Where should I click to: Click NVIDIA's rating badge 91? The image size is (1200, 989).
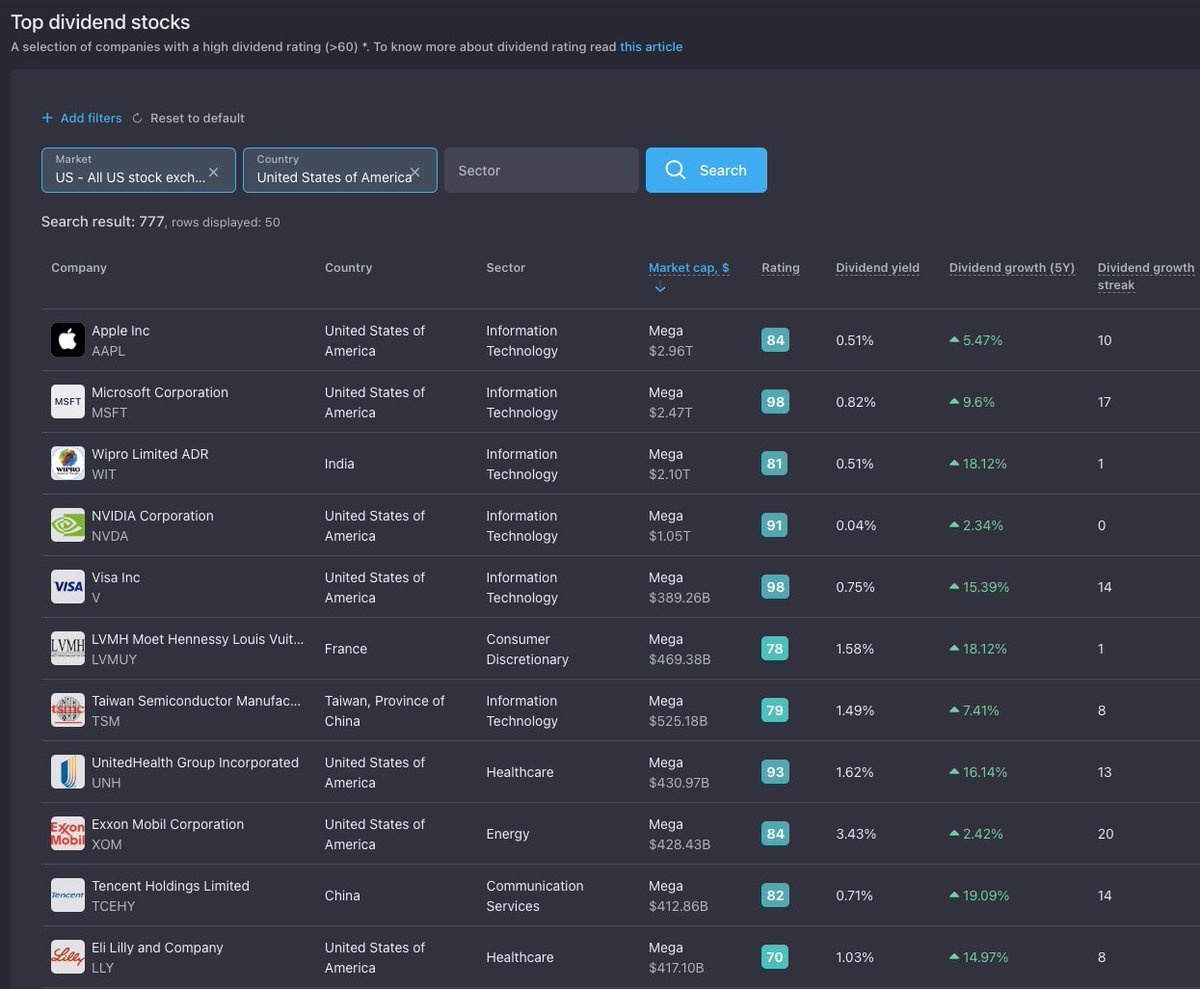(775, 525)
